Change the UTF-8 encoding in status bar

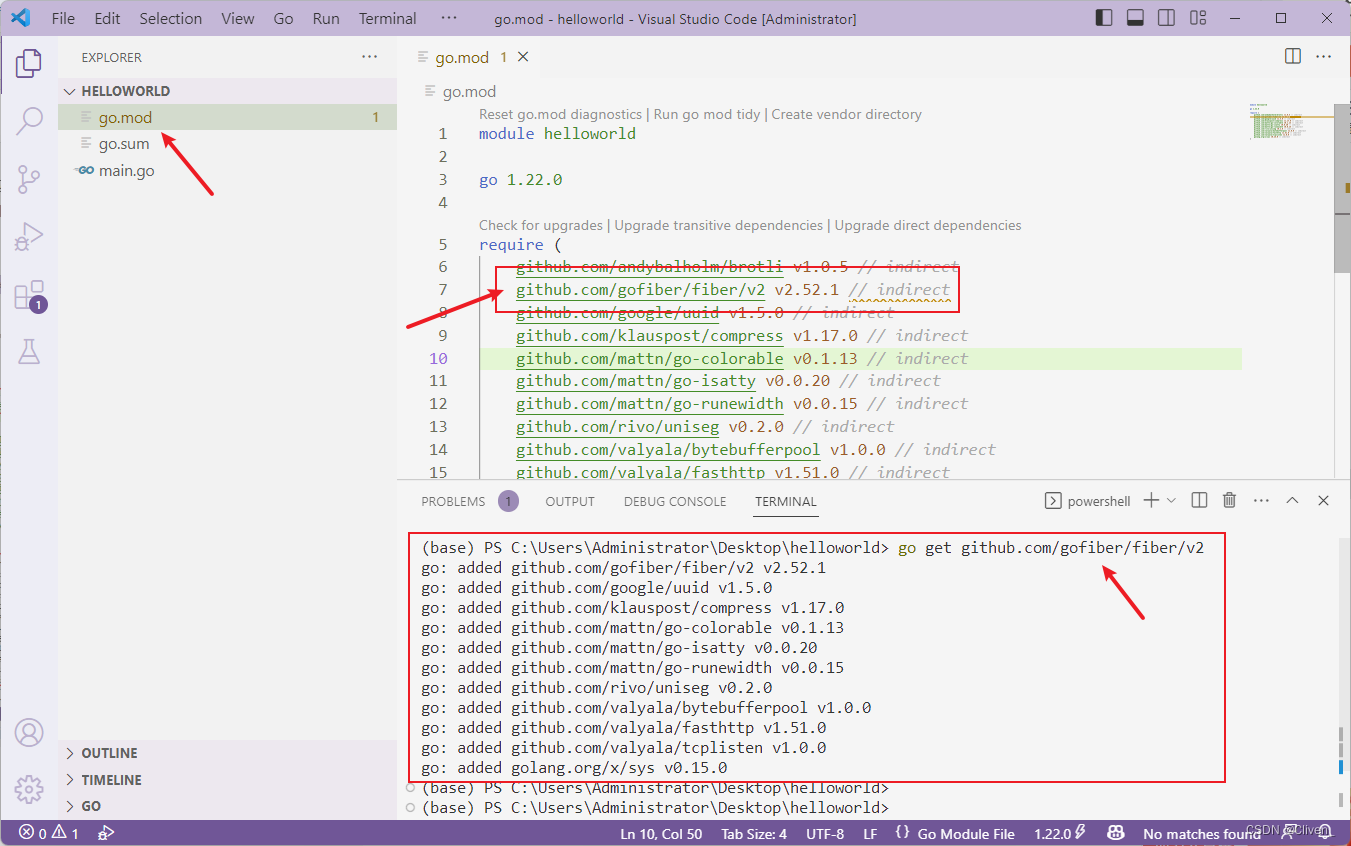click(825, 833)
